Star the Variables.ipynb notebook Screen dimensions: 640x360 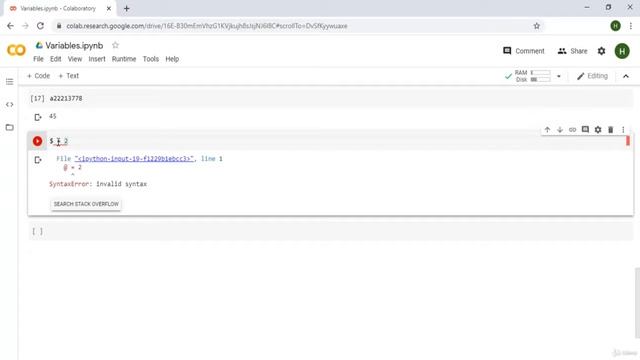click(x=116, y=45)
